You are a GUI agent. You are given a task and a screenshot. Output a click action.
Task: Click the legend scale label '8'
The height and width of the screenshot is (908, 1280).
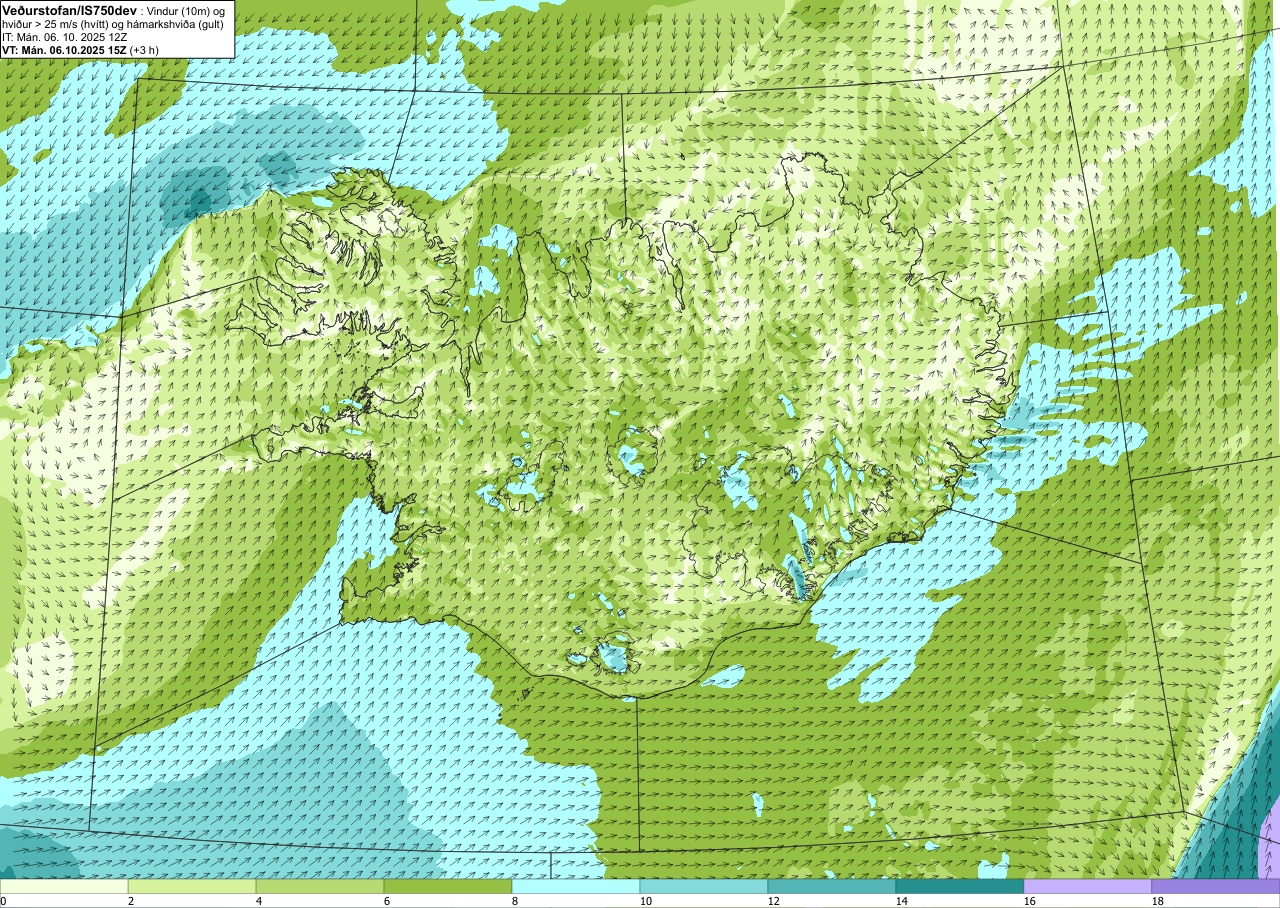[x=517, y=901]
